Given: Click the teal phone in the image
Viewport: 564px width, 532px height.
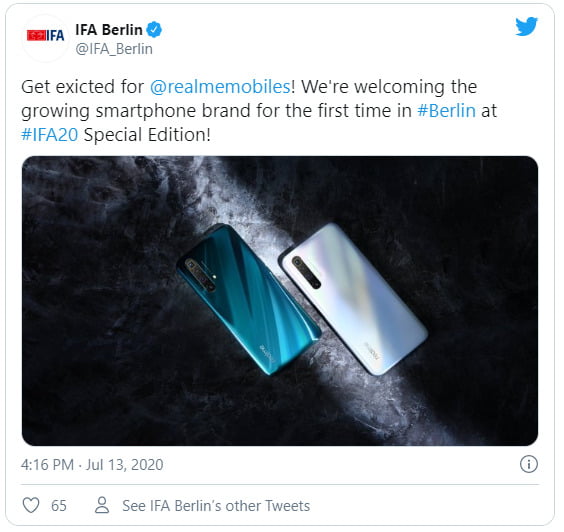Looking at the screenshot, I should [x=249, y=299].
